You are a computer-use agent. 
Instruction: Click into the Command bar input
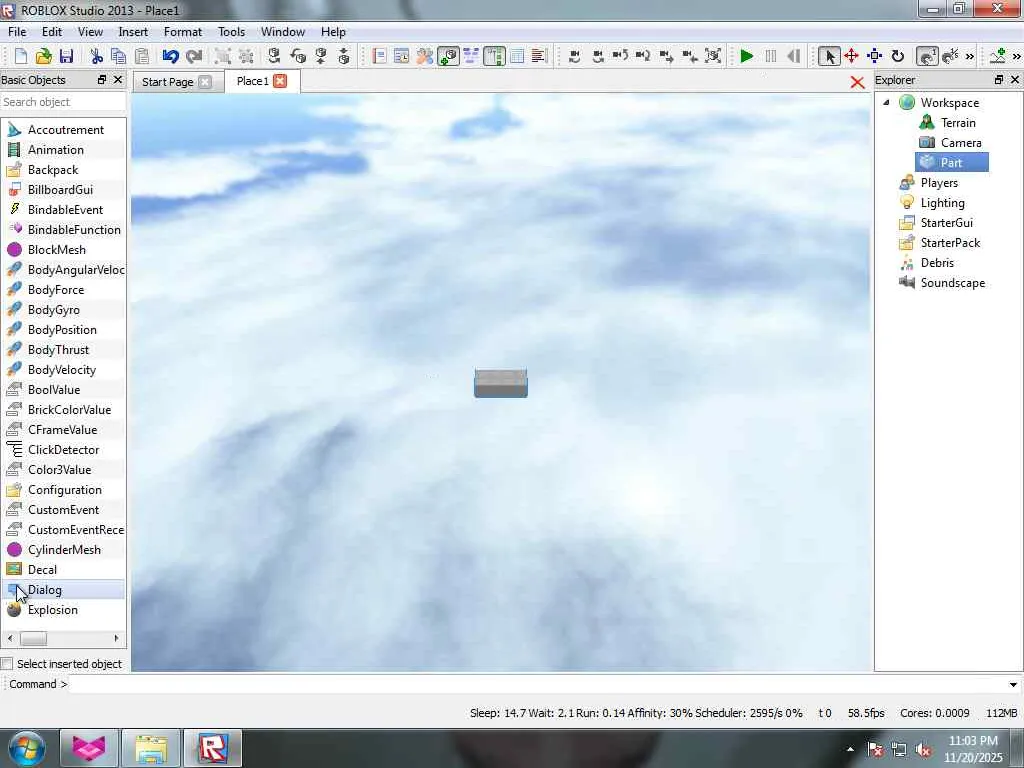(537, 684)
